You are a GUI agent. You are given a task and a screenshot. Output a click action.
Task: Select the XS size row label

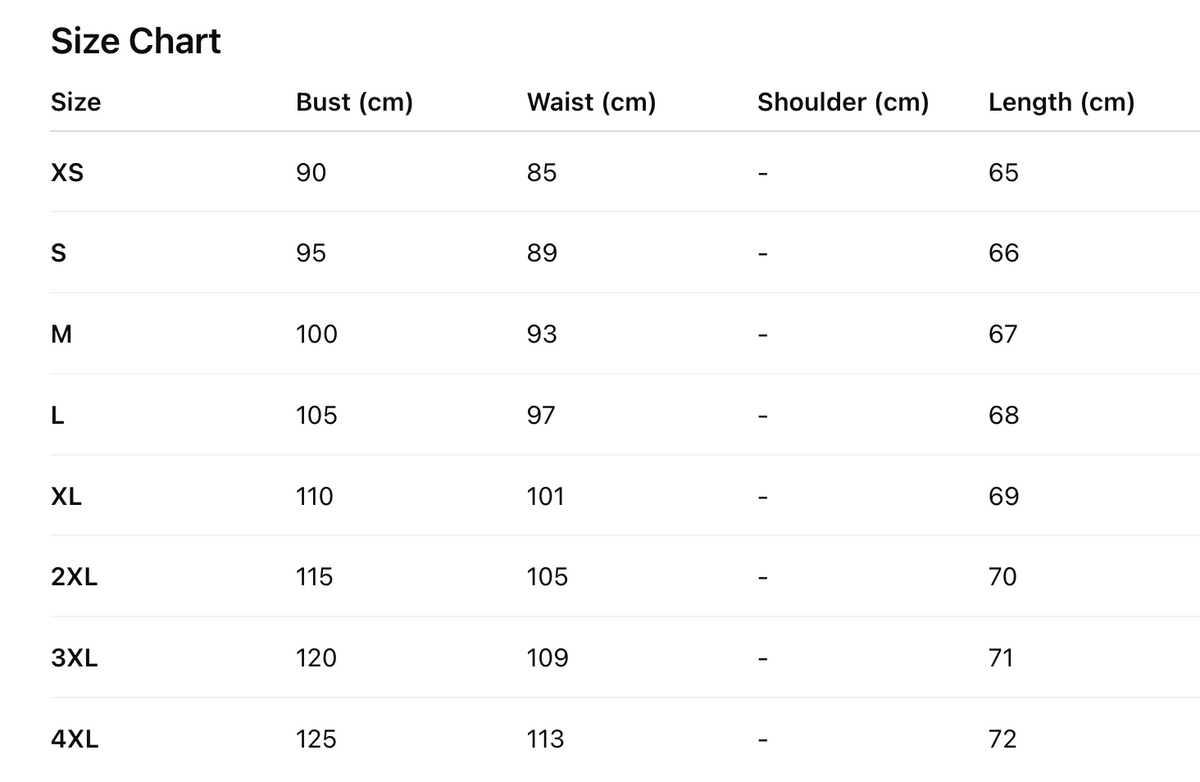click(67, 173)
